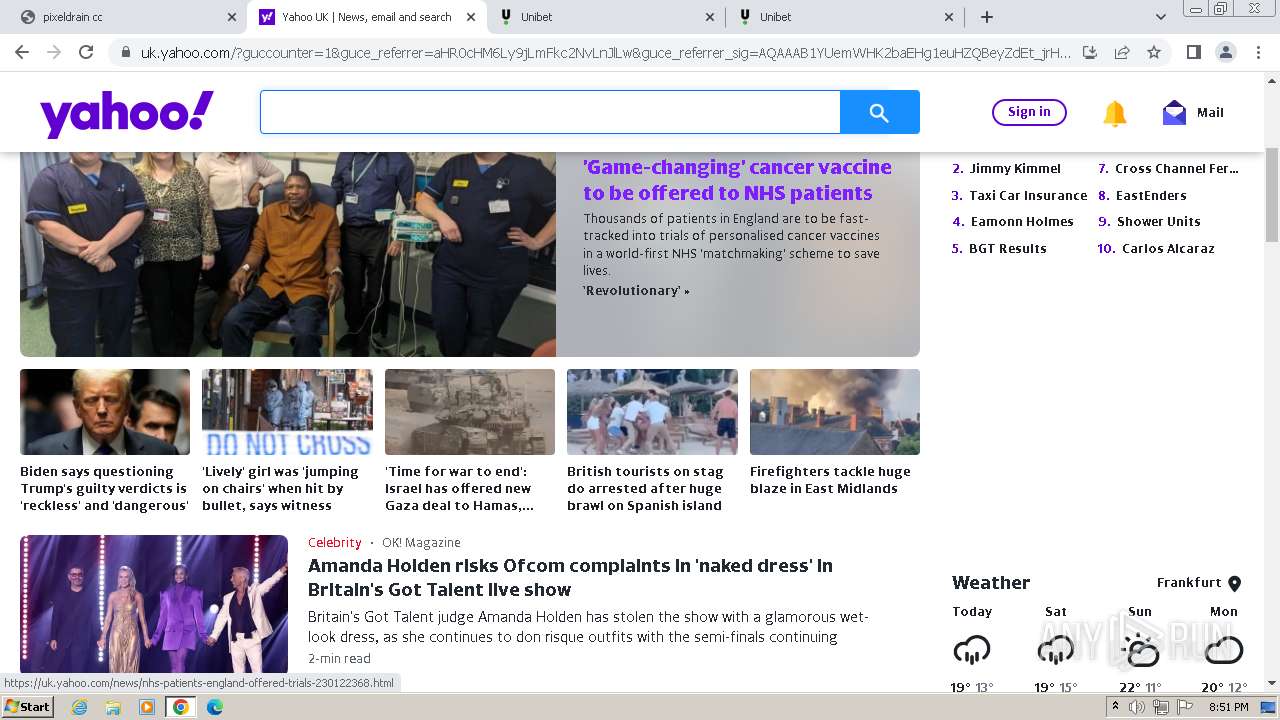Open the 'Lively' girl bullet story thumbnail
Image resolution: width=1280 pixels, height=720 pixels.
tap(287, 412)
